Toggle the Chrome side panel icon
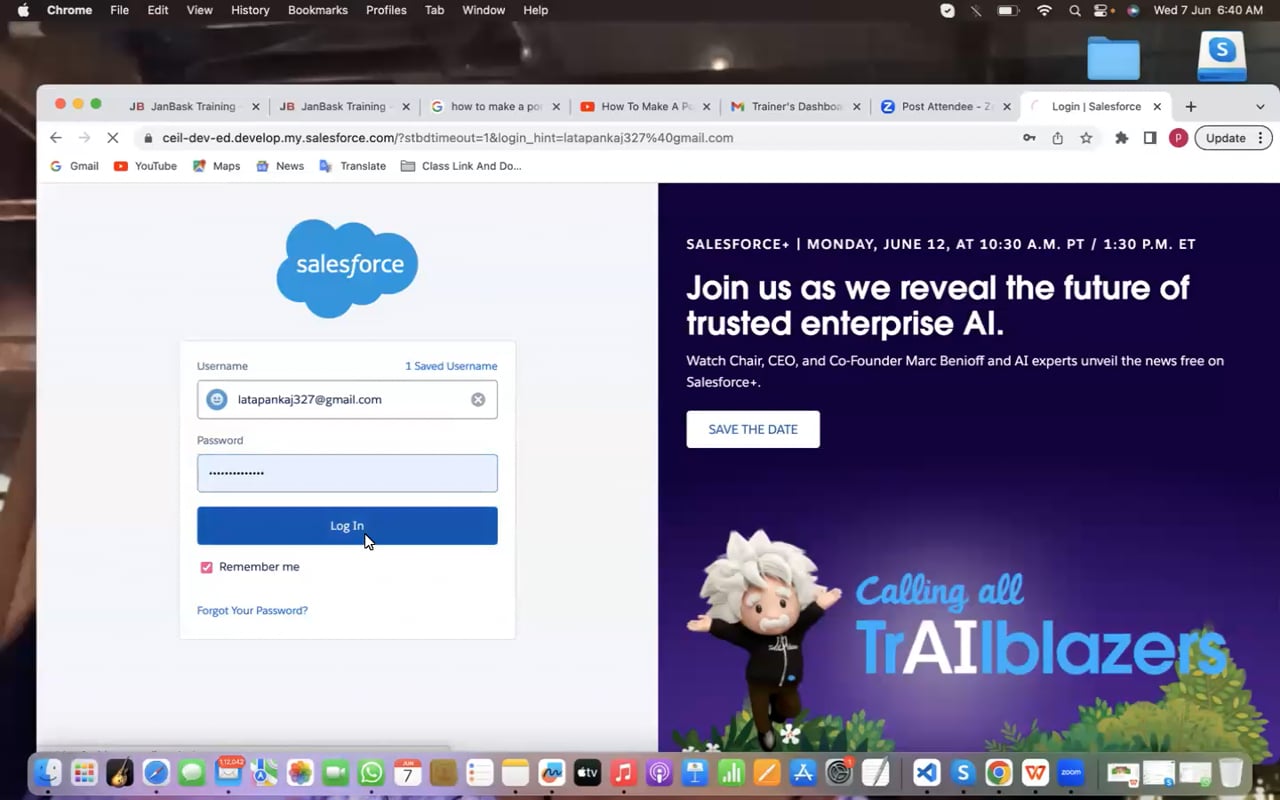The height and width of the screenshot is (800, 1280). 1150,138
